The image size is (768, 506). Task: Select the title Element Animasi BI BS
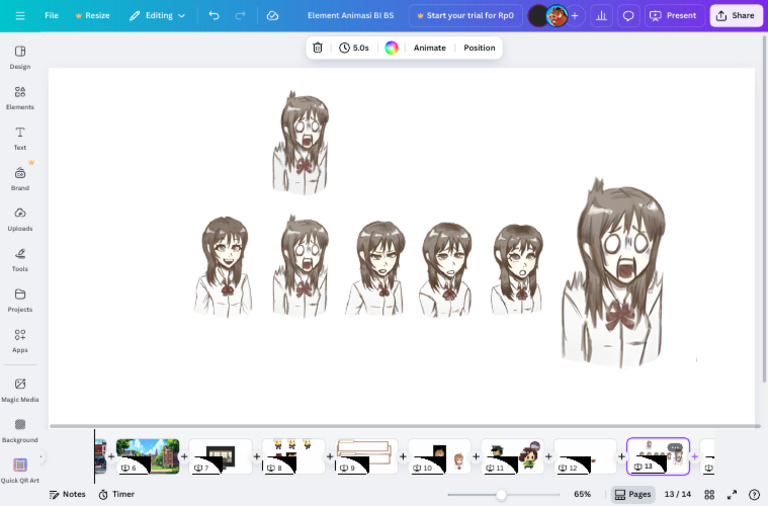click(351, 16)
